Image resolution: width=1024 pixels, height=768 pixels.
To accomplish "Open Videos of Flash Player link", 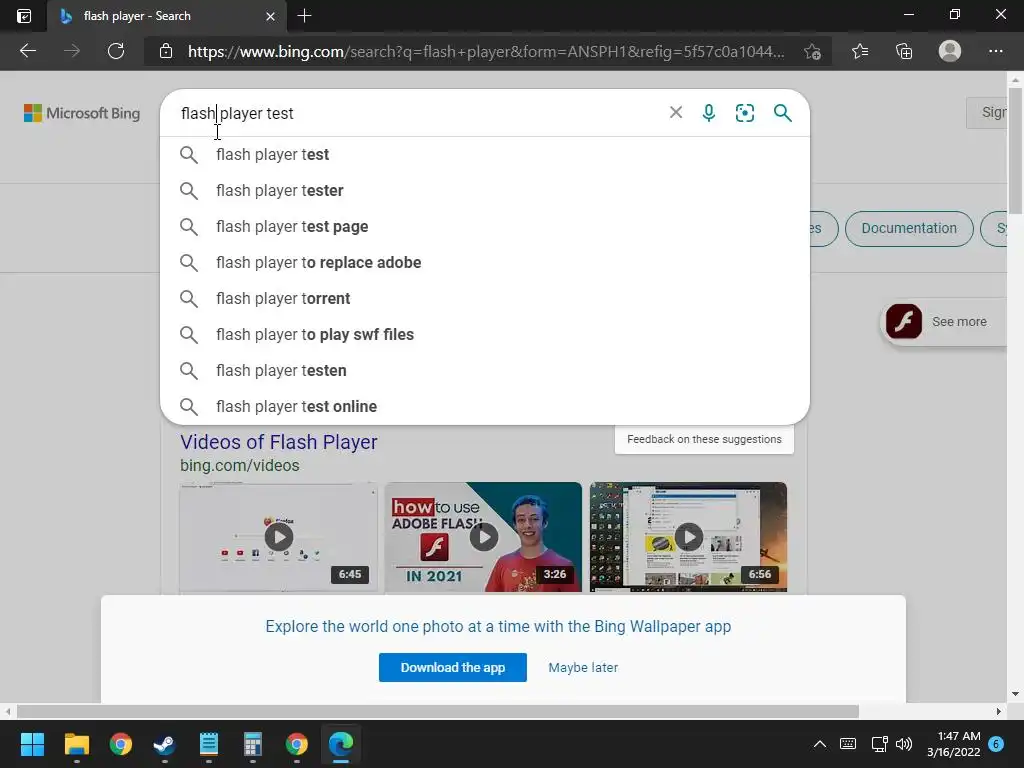I will point(279,442).
